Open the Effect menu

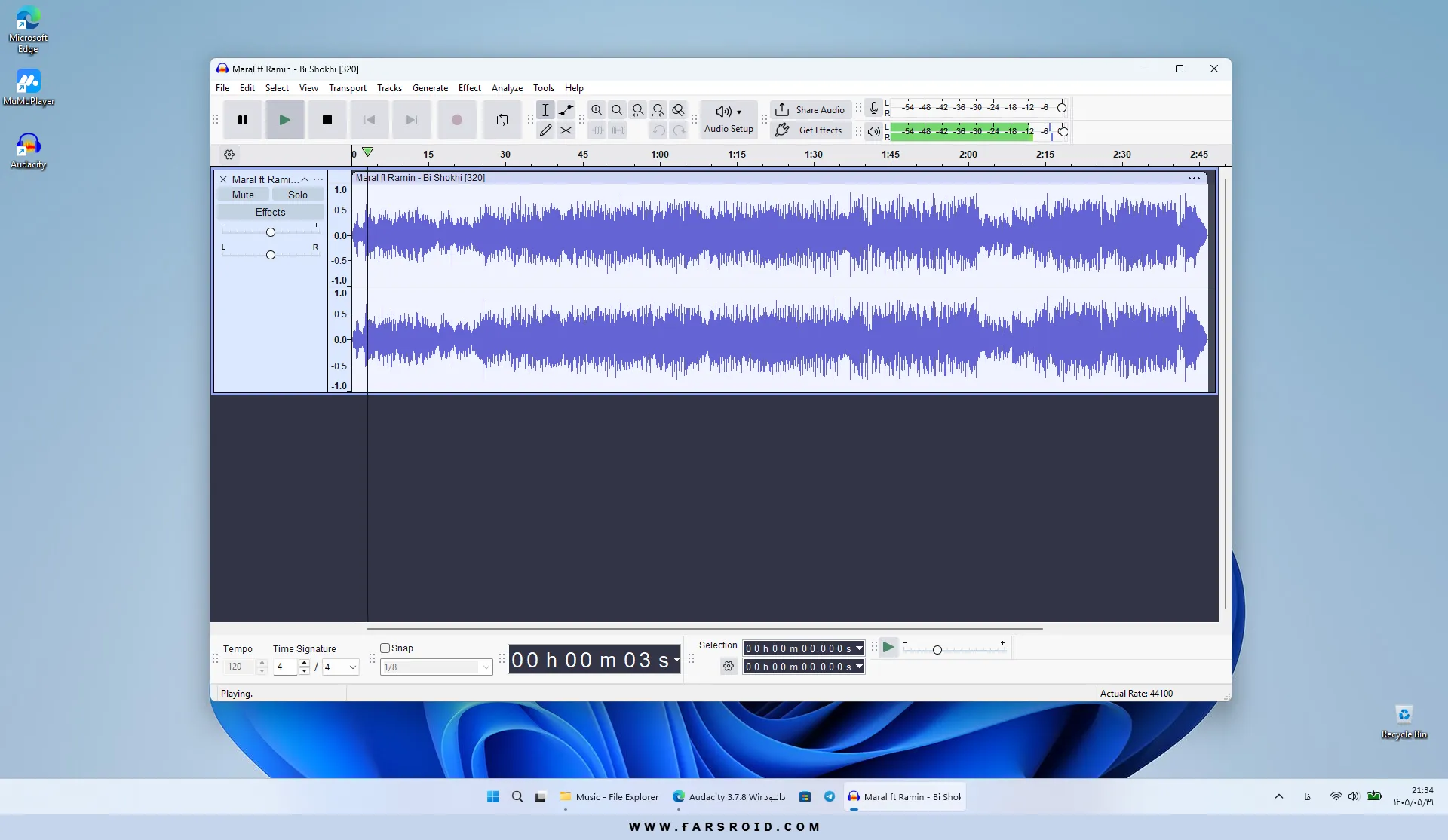pos(469,88)
